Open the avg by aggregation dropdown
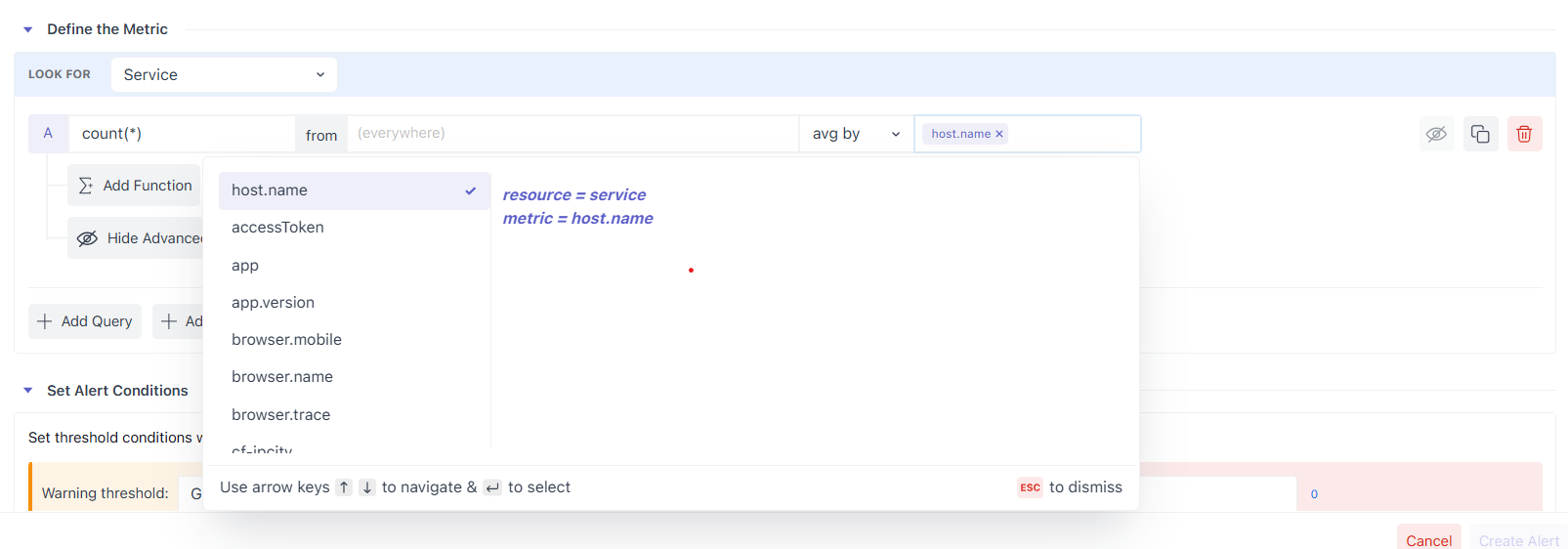 [856, 134]
